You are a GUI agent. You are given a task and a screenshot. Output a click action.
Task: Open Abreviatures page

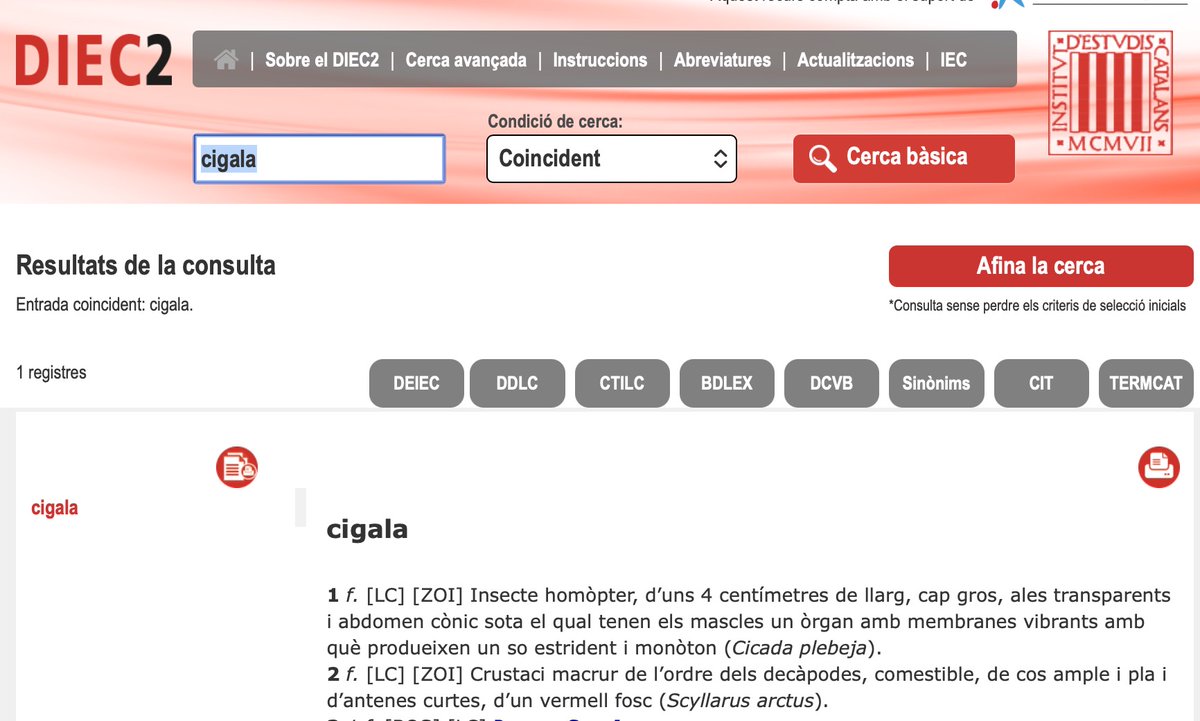(x=722, y=60)
